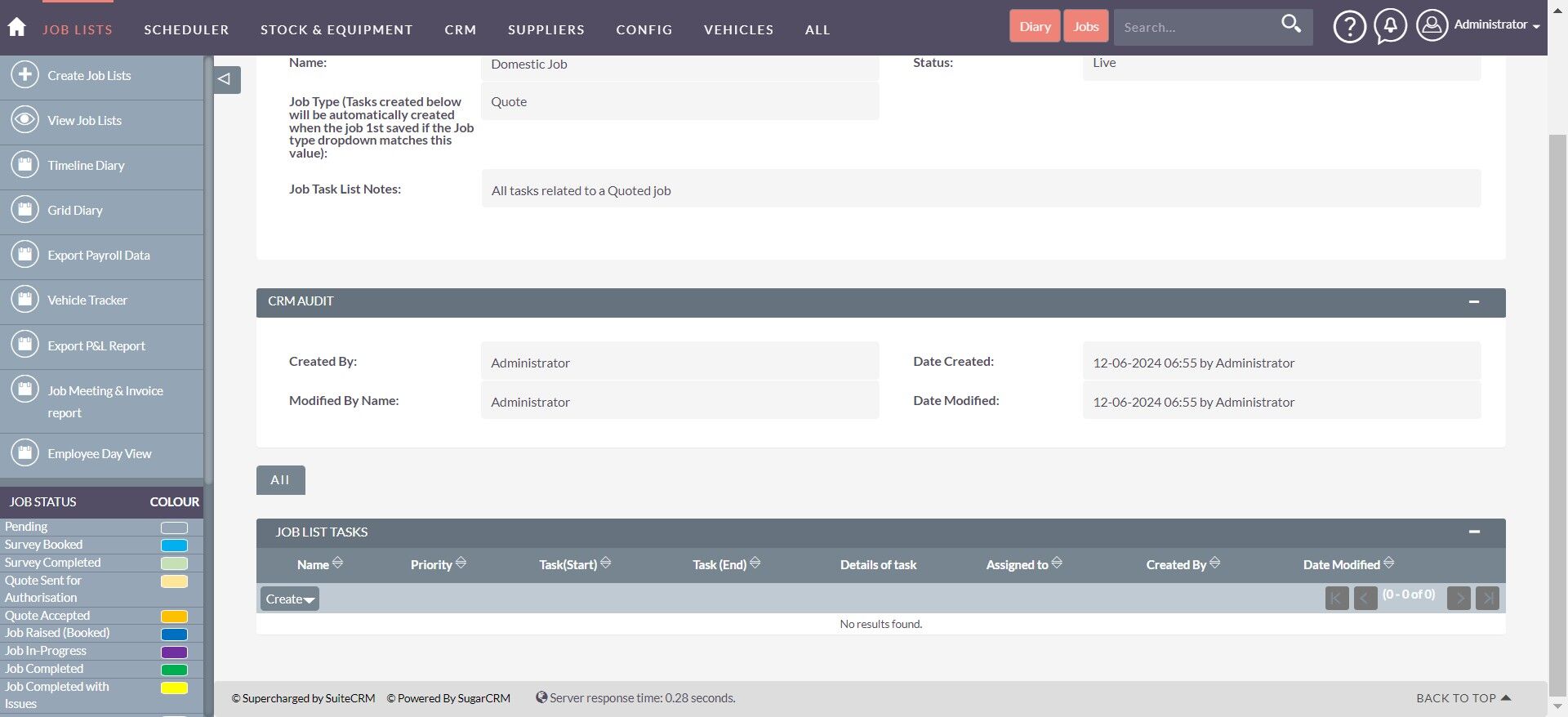The width and height of the screenshot is (1568, 717).
Task: Click the Job Task List Notes value
Action: tap(981, 189)
